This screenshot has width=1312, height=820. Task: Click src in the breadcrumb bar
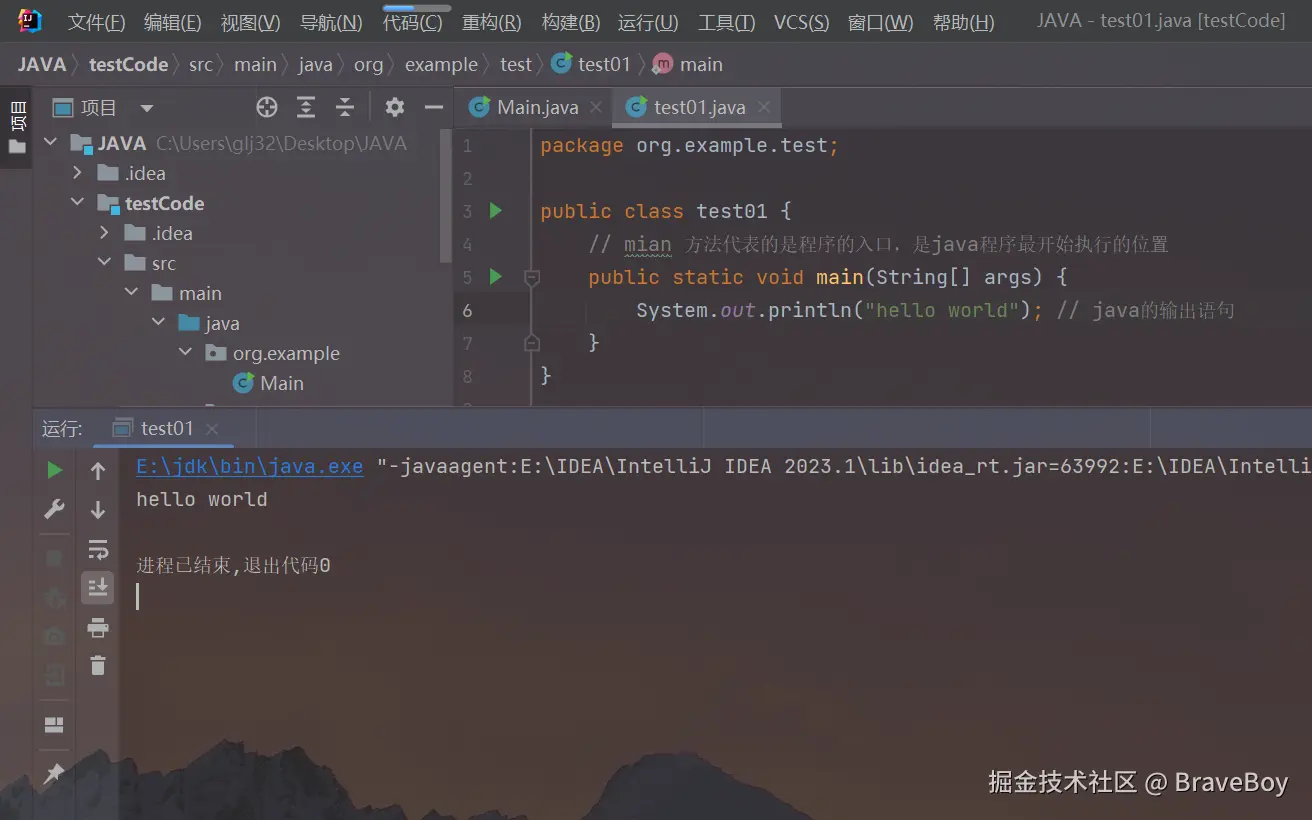201,65
